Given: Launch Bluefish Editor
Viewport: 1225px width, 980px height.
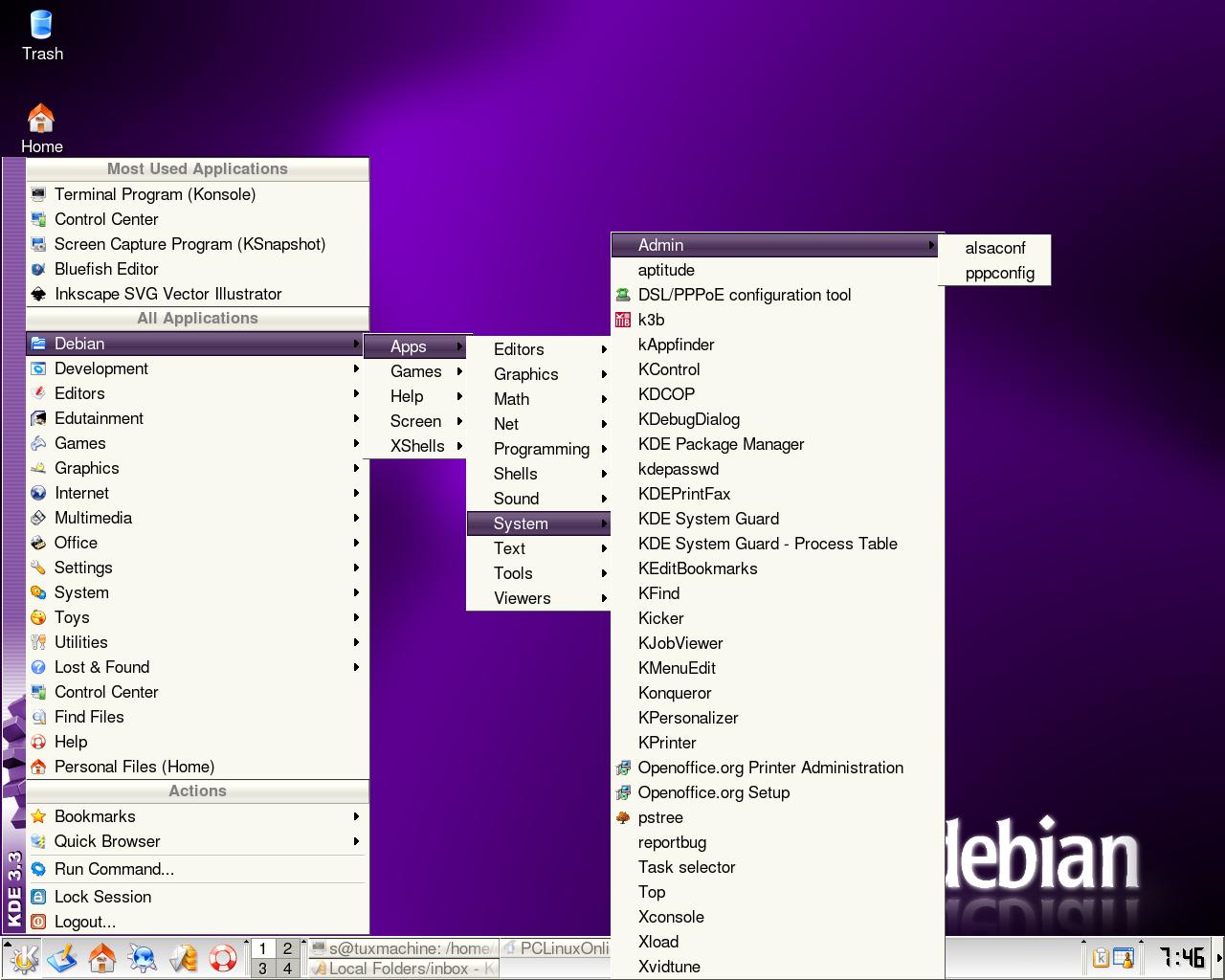Looking at the screenshot, I should click(x=197, y=269).
